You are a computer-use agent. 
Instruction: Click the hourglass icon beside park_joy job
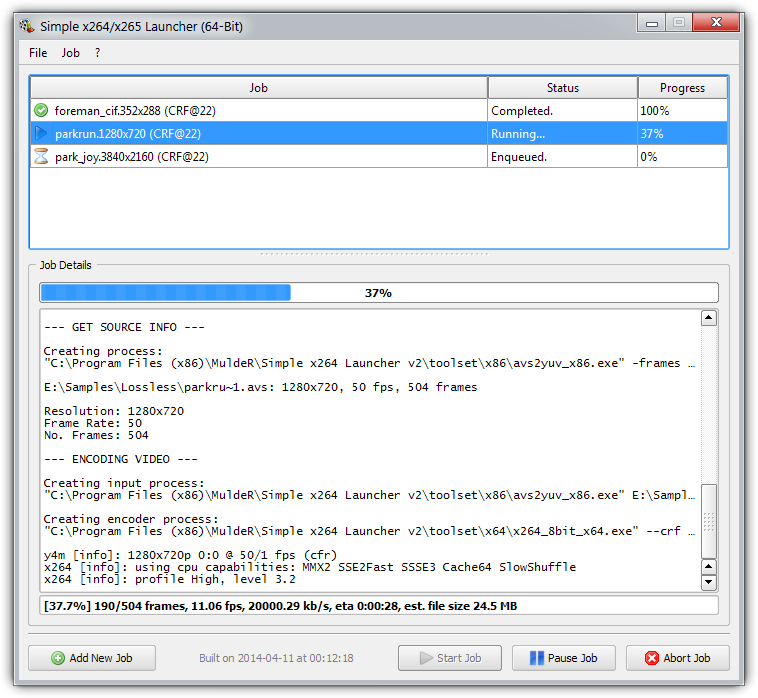click(x=42, y=156)
